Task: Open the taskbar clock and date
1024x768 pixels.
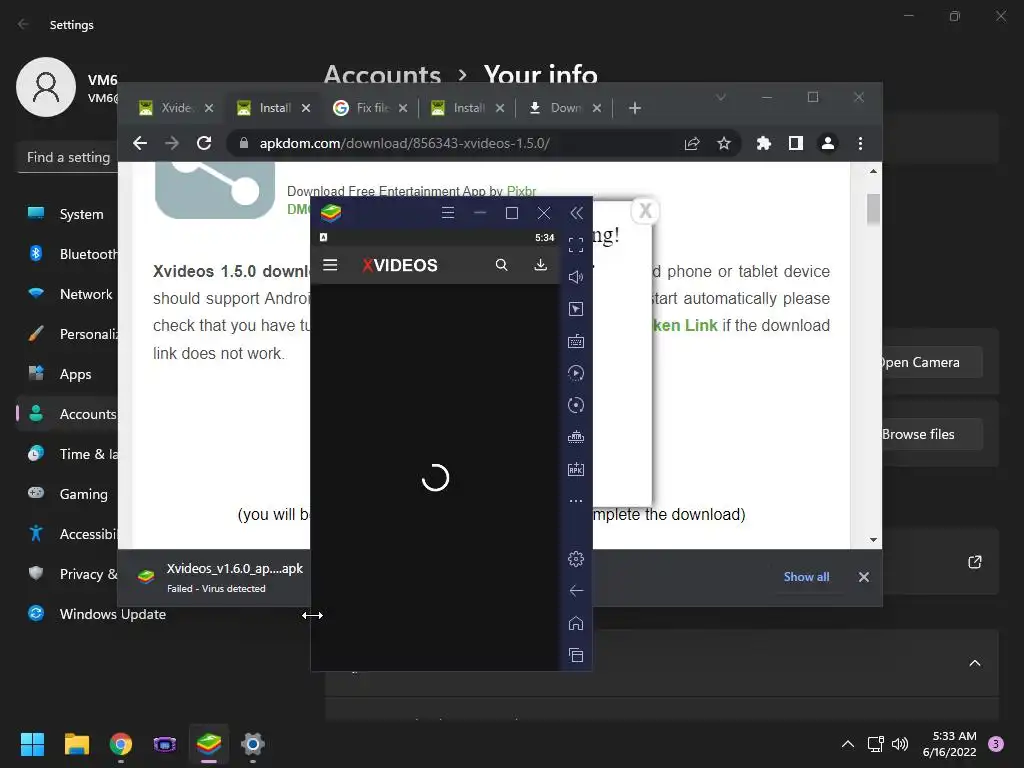Action: tap(950, 744)
